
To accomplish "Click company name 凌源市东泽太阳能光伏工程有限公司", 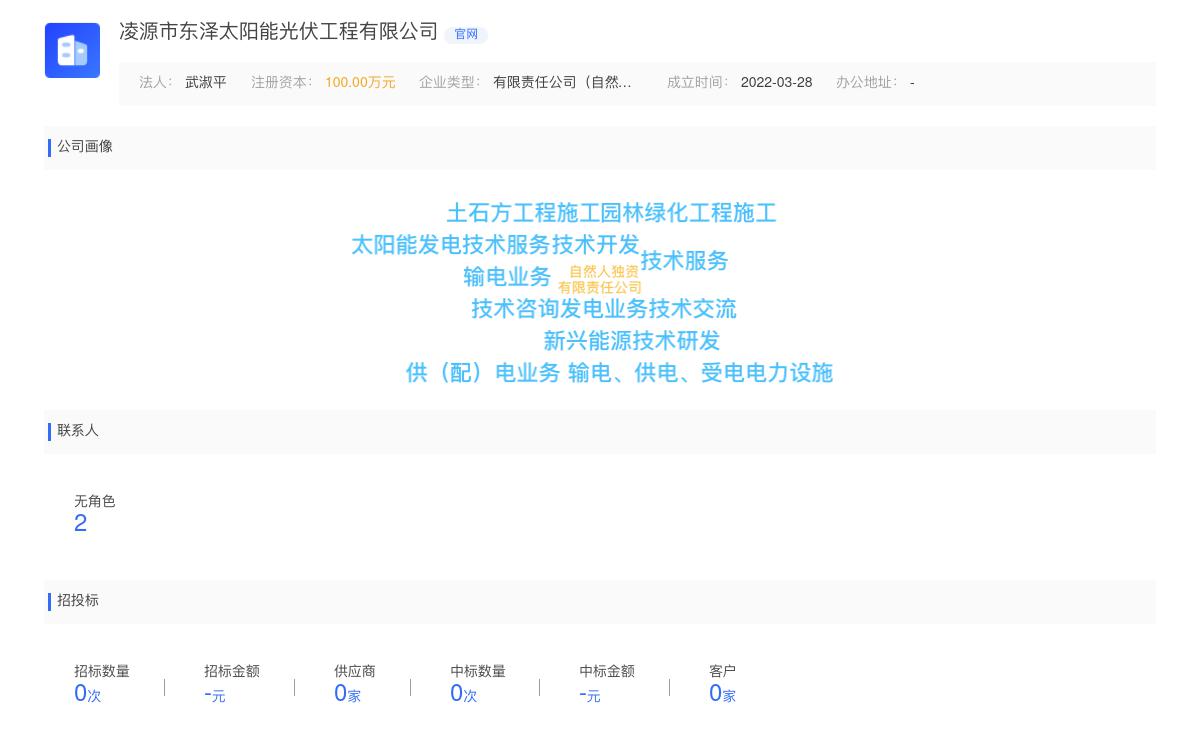I will pos(279,32).
